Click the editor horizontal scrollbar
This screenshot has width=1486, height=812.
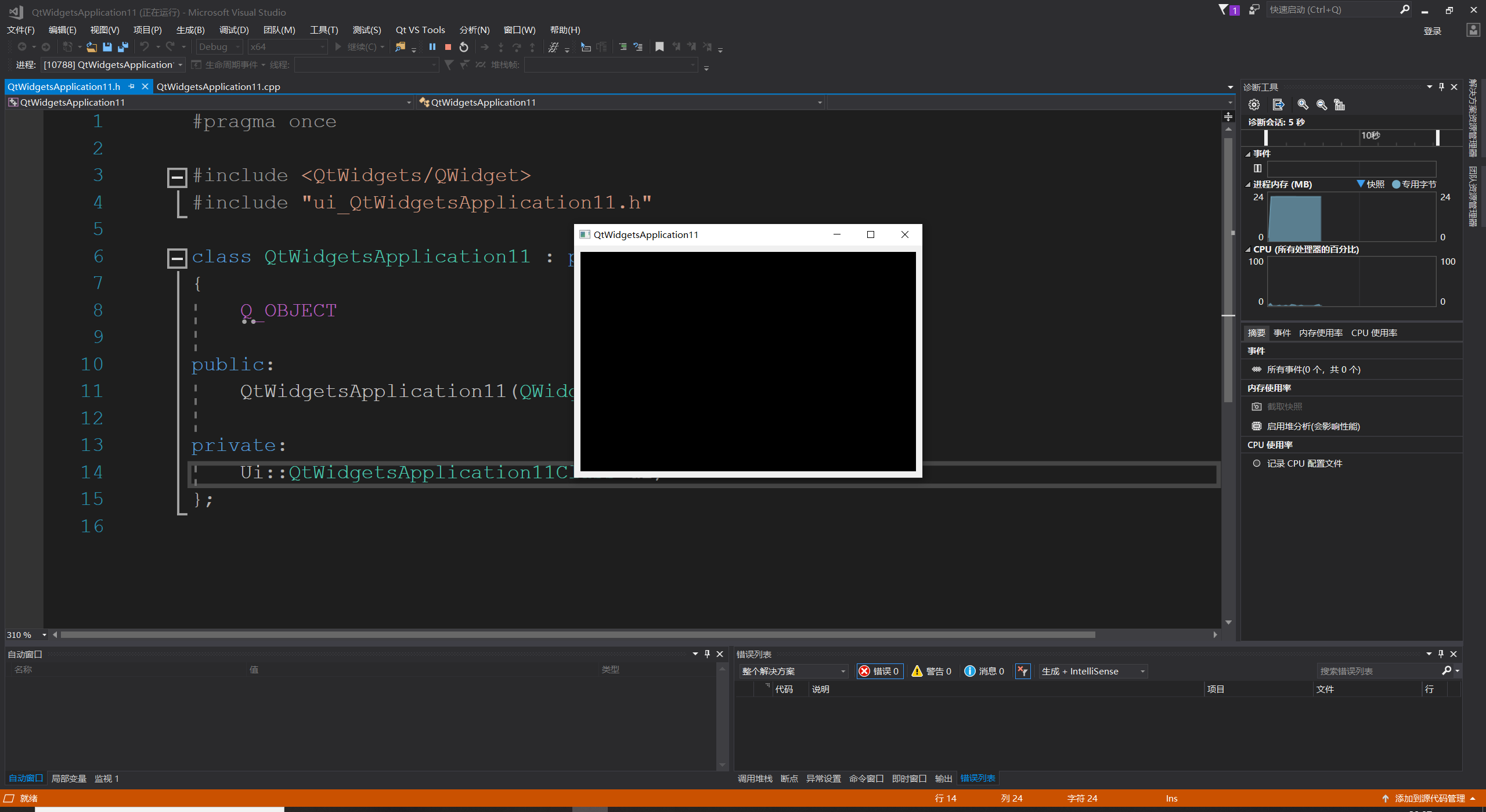tap(578, 634)
